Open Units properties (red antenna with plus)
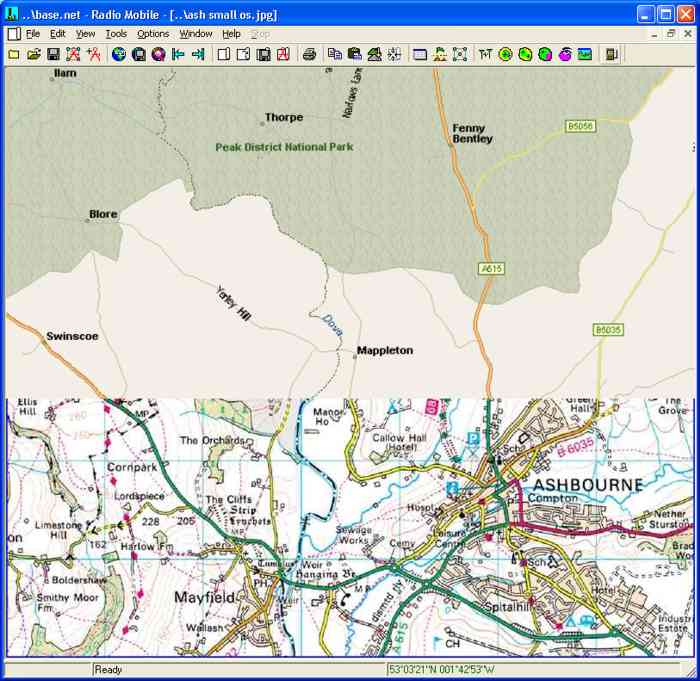 click(93, 54)
